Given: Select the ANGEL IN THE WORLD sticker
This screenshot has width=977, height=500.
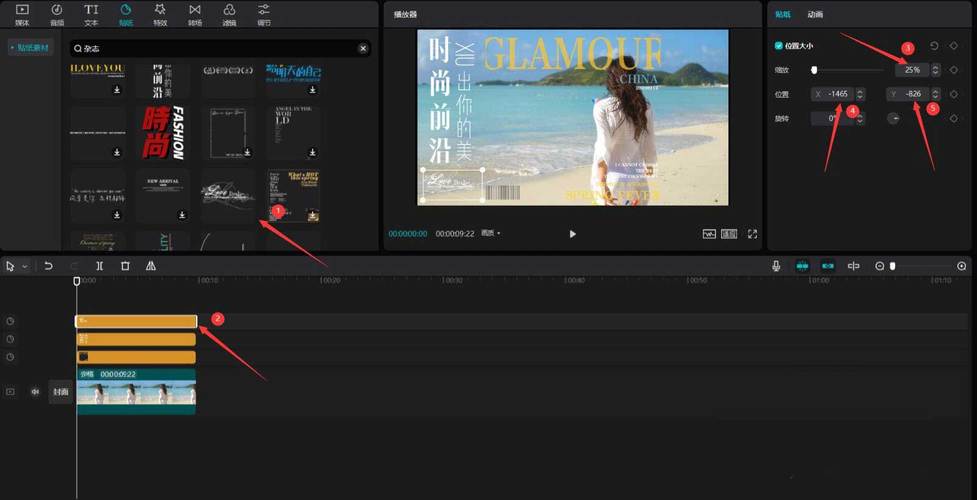Looking at the screenshot, I should point(294,133).
